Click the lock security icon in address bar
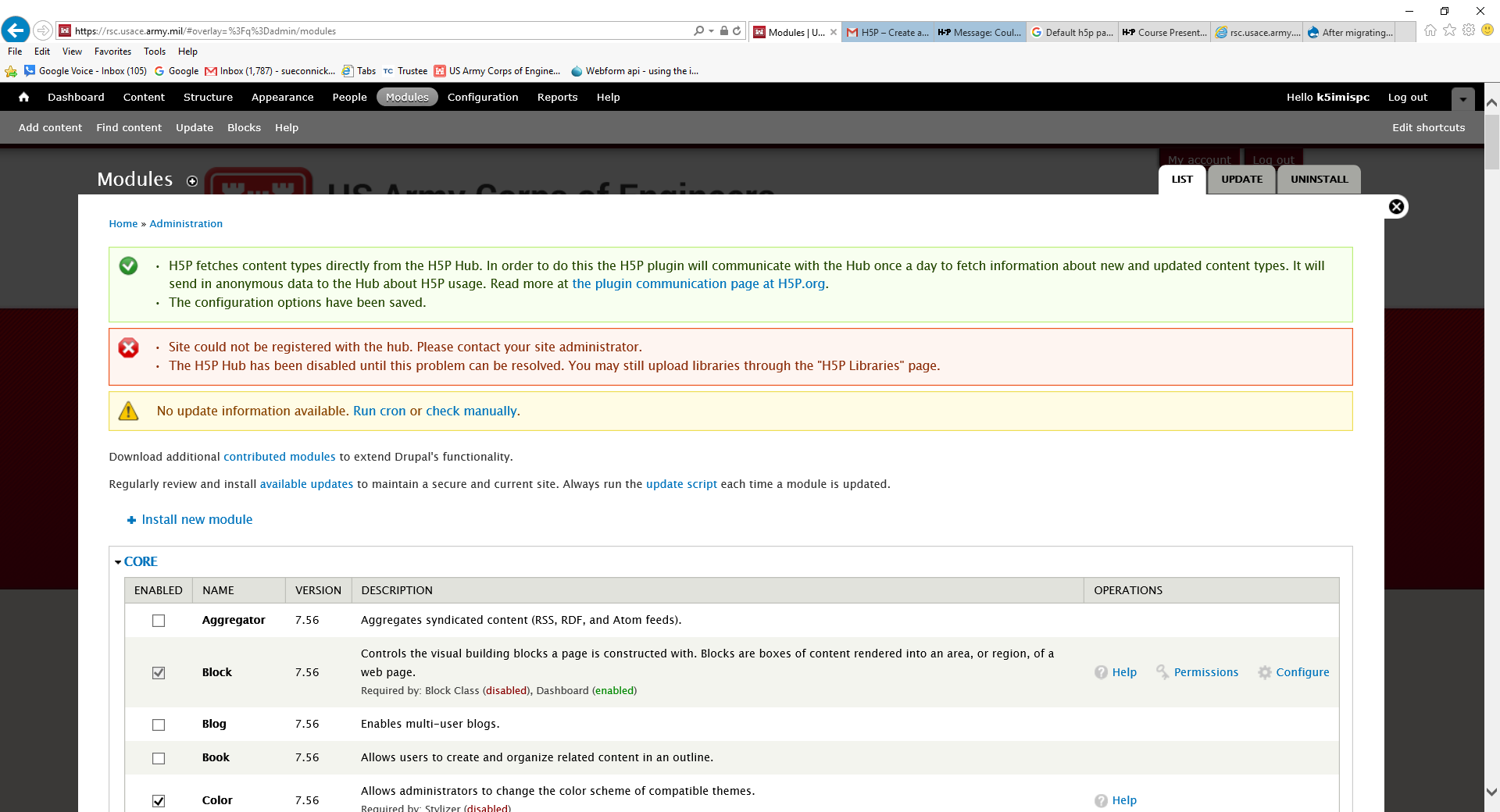This screenshot has width=1500, height=812. [724, 31]
